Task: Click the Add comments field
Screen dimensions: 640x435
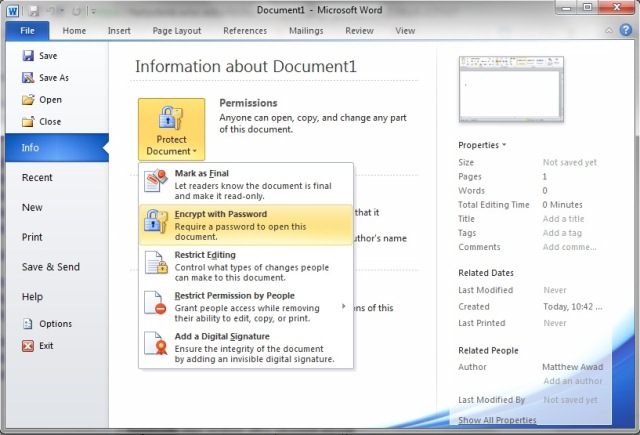Action: 569,247
